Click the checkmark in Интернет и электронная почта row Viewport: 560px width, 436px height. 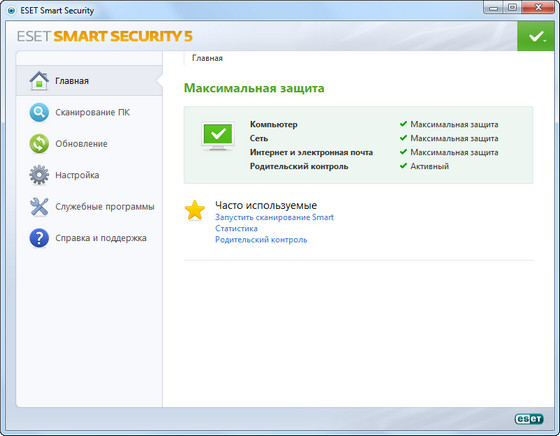coord(403,152)
